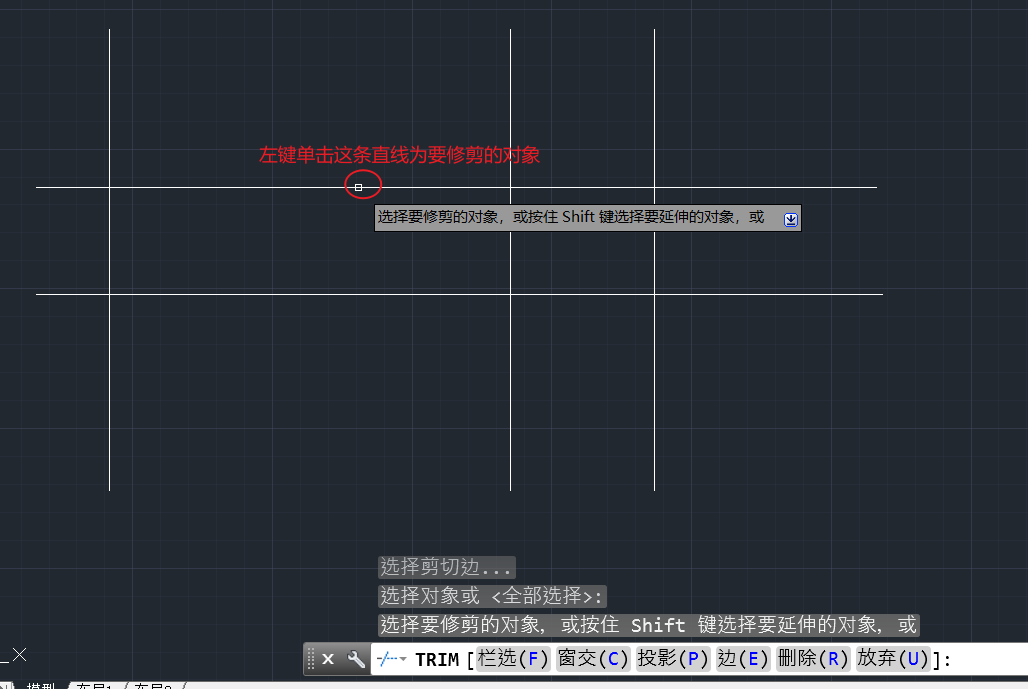The height and width of the screenshot is (689, 1028).
Task: Click the TRIM command icon in the command line
Action: pyautogui.click(x=385, y=658)
